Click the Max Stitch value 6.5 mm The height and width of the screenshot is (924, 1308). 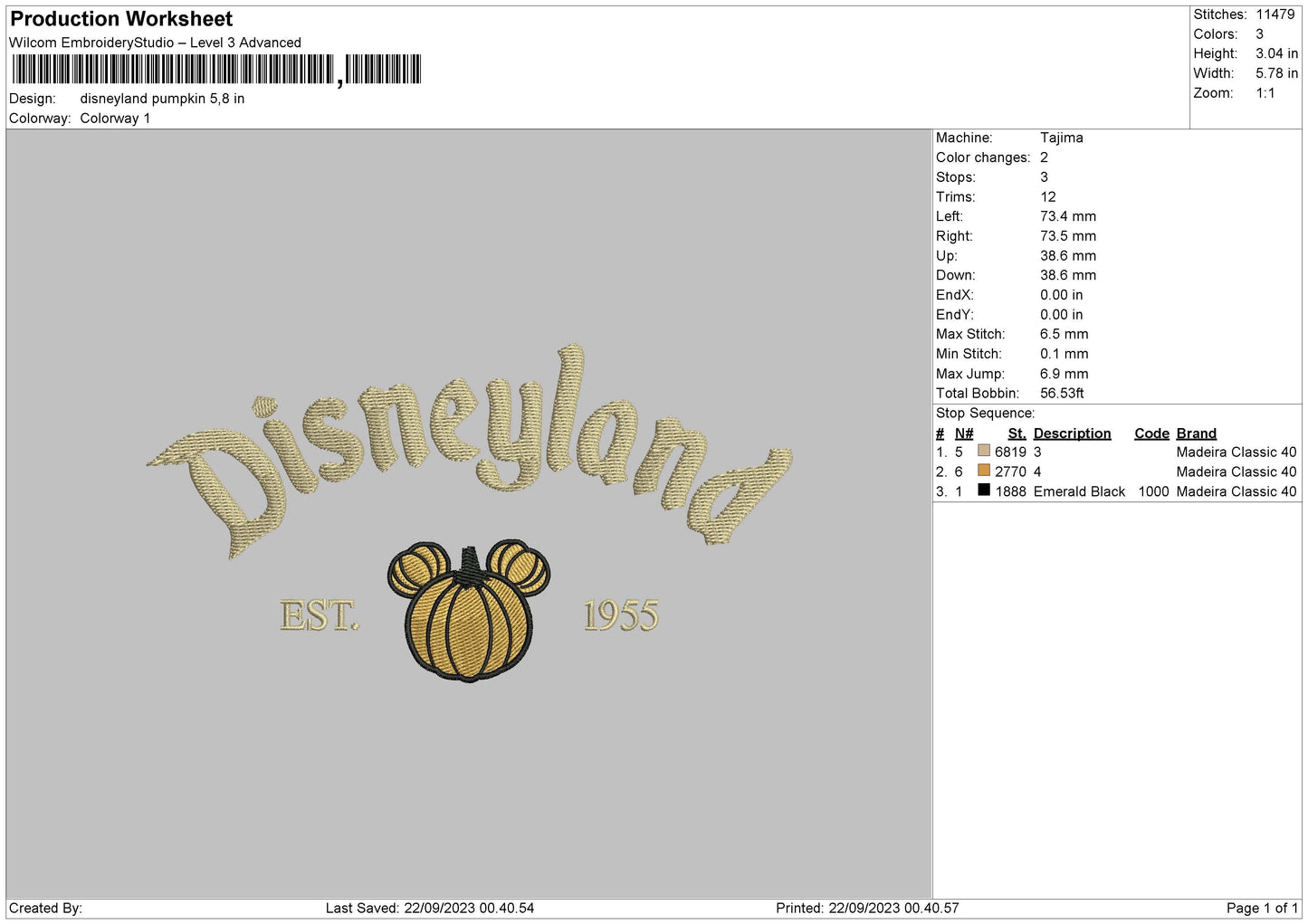pyautogui.click(x=1064, y=334)
